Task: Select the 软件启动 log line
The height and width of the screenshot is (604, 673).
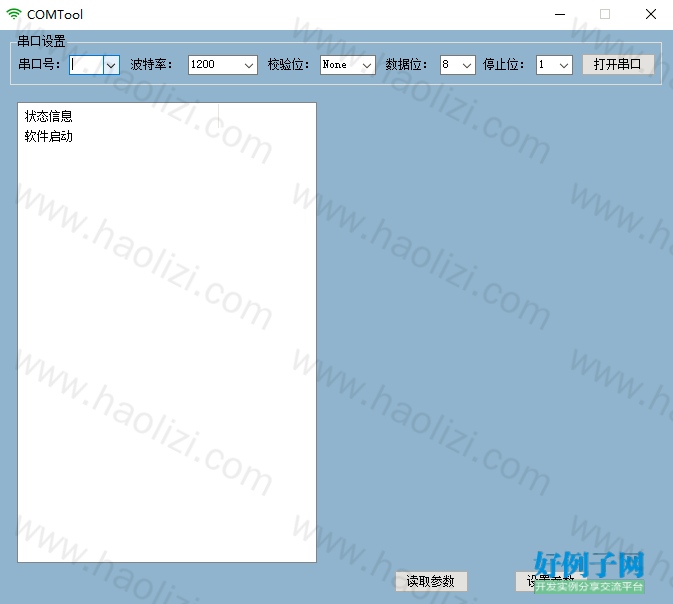Action: pyautogui.click(x=49, y=137)
